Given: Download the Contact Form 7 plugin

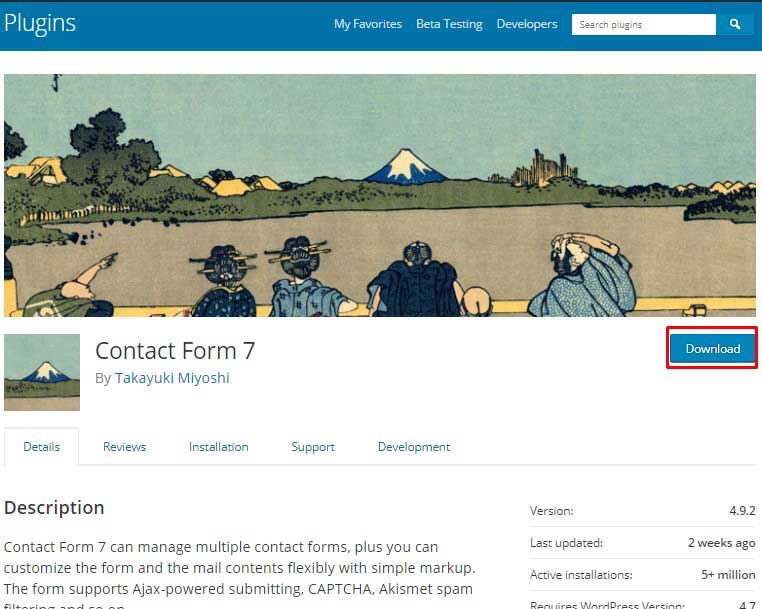Looking at the screenshot, I should pyautogui.click(x=713, y=348).
